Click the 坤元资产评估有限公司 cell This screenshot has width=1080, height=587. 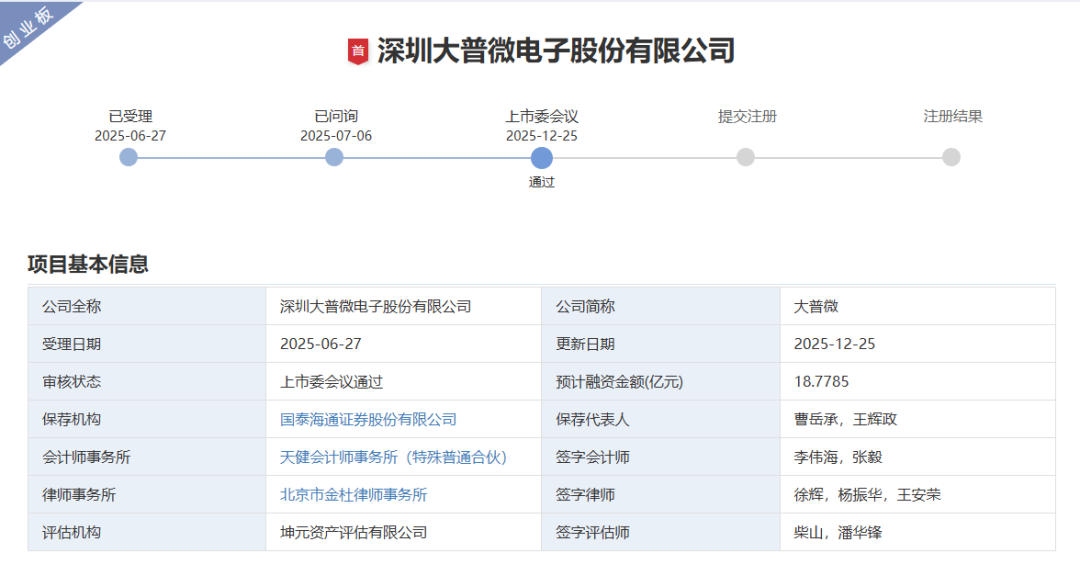pos(403,532)
